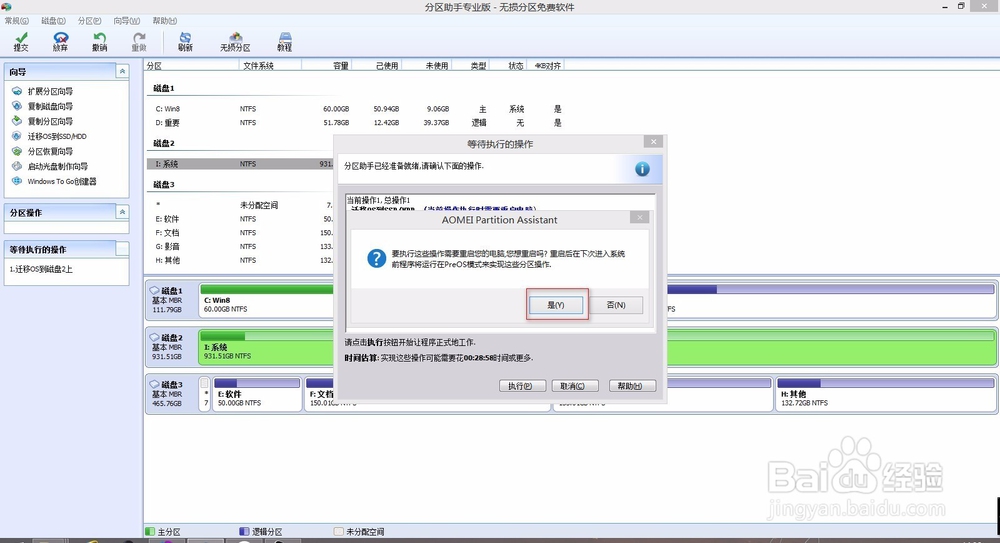The image size is (1000, 543).
Task: Select the C: Win8 partition row
Action: point(357,109)
